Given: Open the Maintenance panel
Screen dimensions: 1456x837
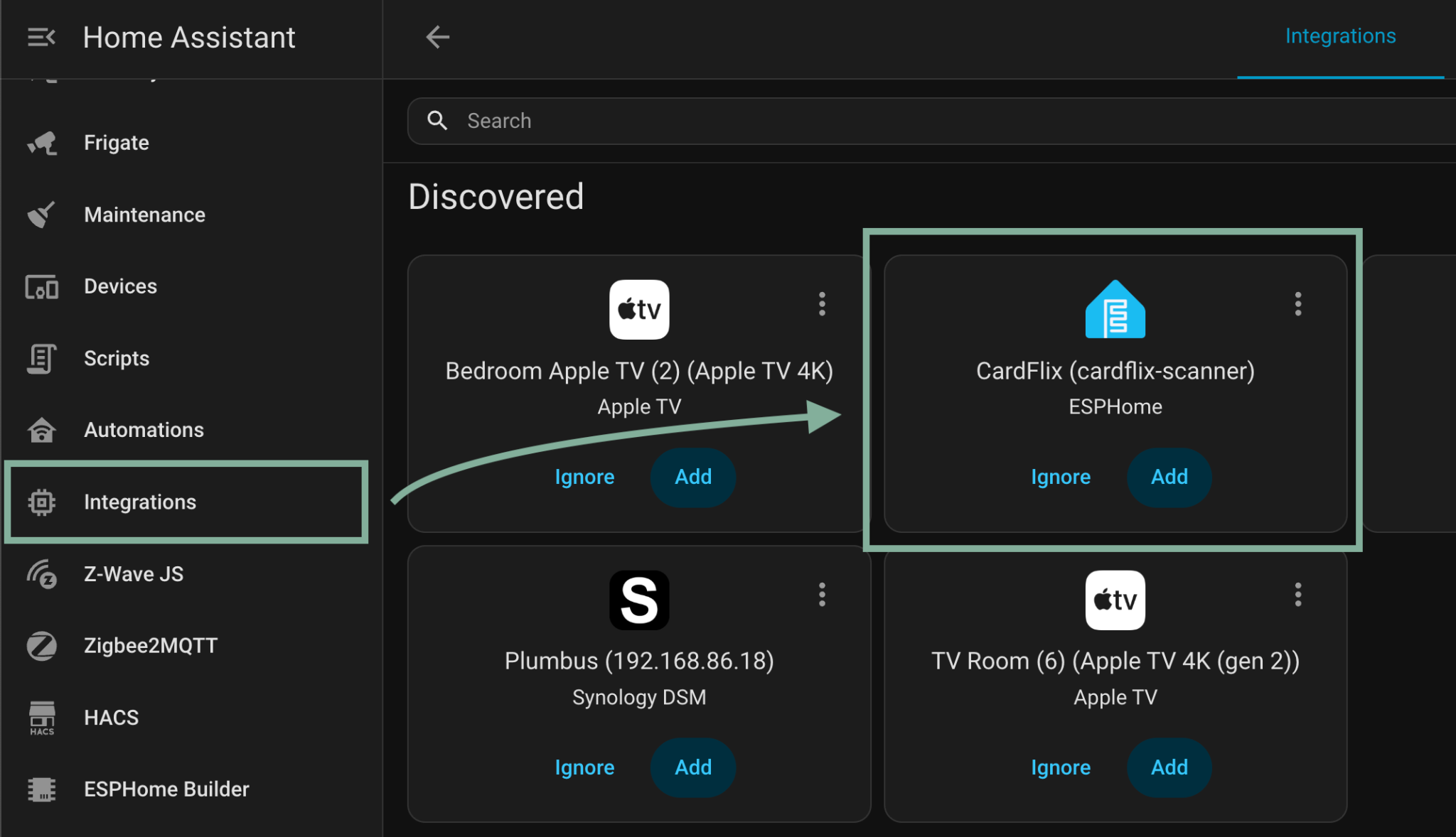Looking at the screenshot, I should [x=144, y=215].
